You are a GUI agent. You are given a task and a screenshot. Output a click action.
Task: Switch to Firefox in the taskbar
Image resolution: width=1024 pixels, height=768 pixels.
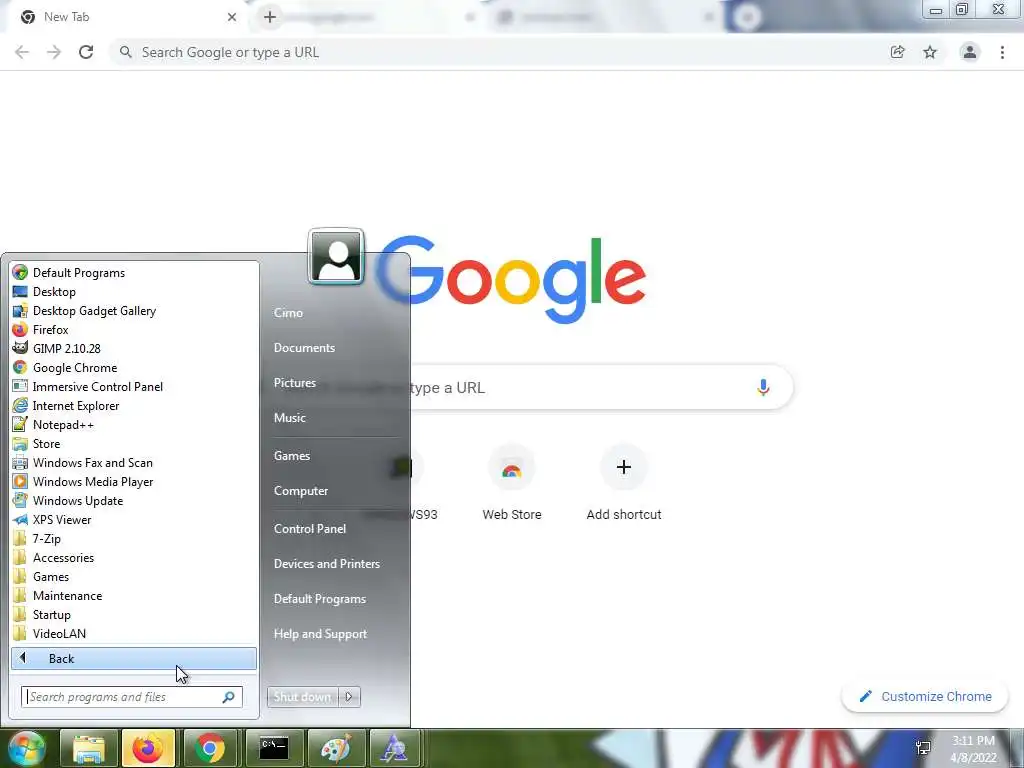148,748
